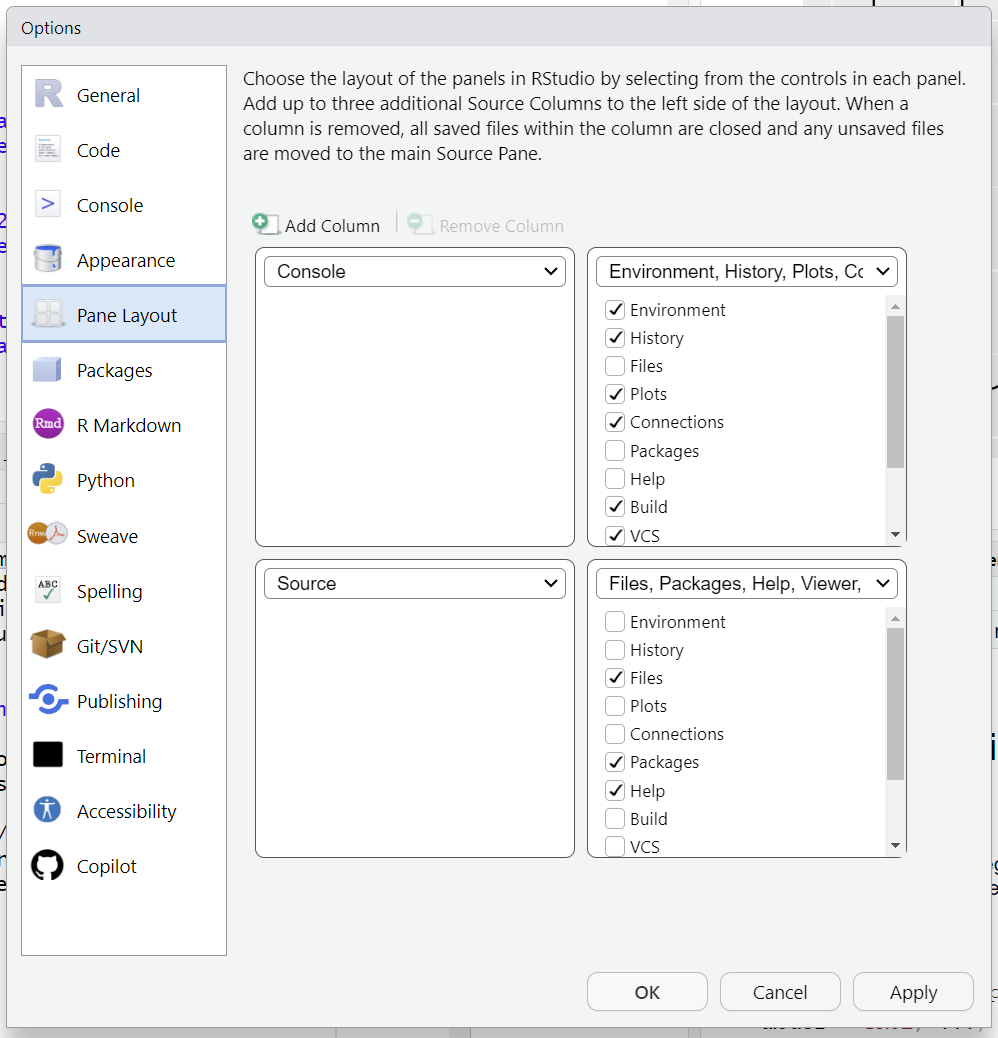The height and width of the screenshot is (1038, 998).
Task: Click the Code document icon
Action: pyautogui.click(x=48, y=150)
